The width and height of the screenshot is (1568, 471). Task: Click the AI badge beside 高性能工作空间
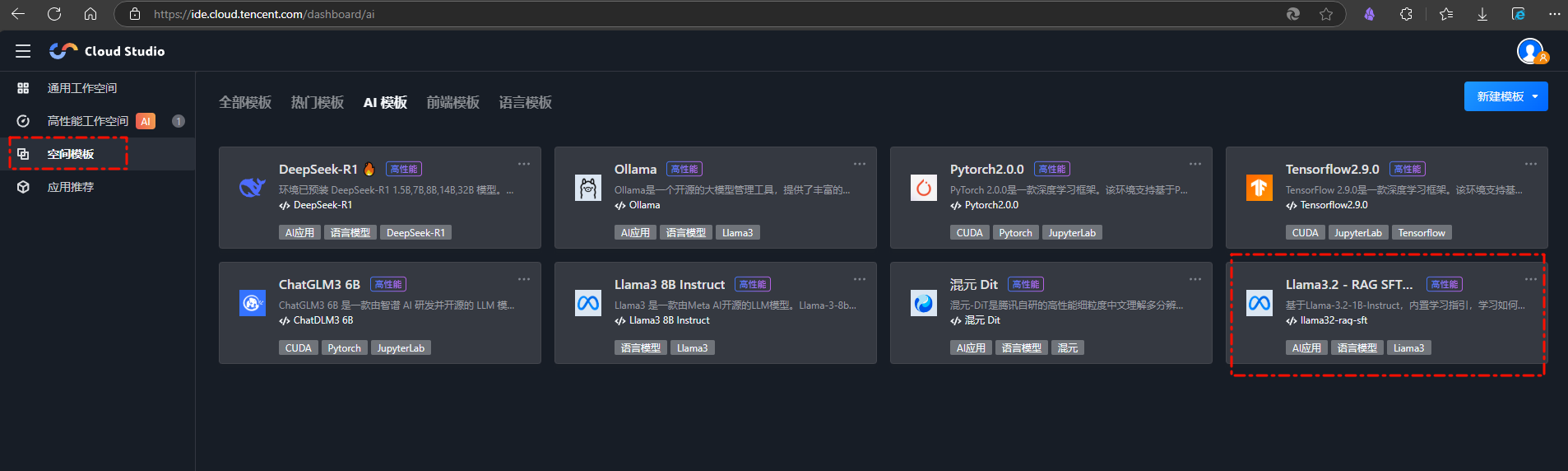point(146,121)
